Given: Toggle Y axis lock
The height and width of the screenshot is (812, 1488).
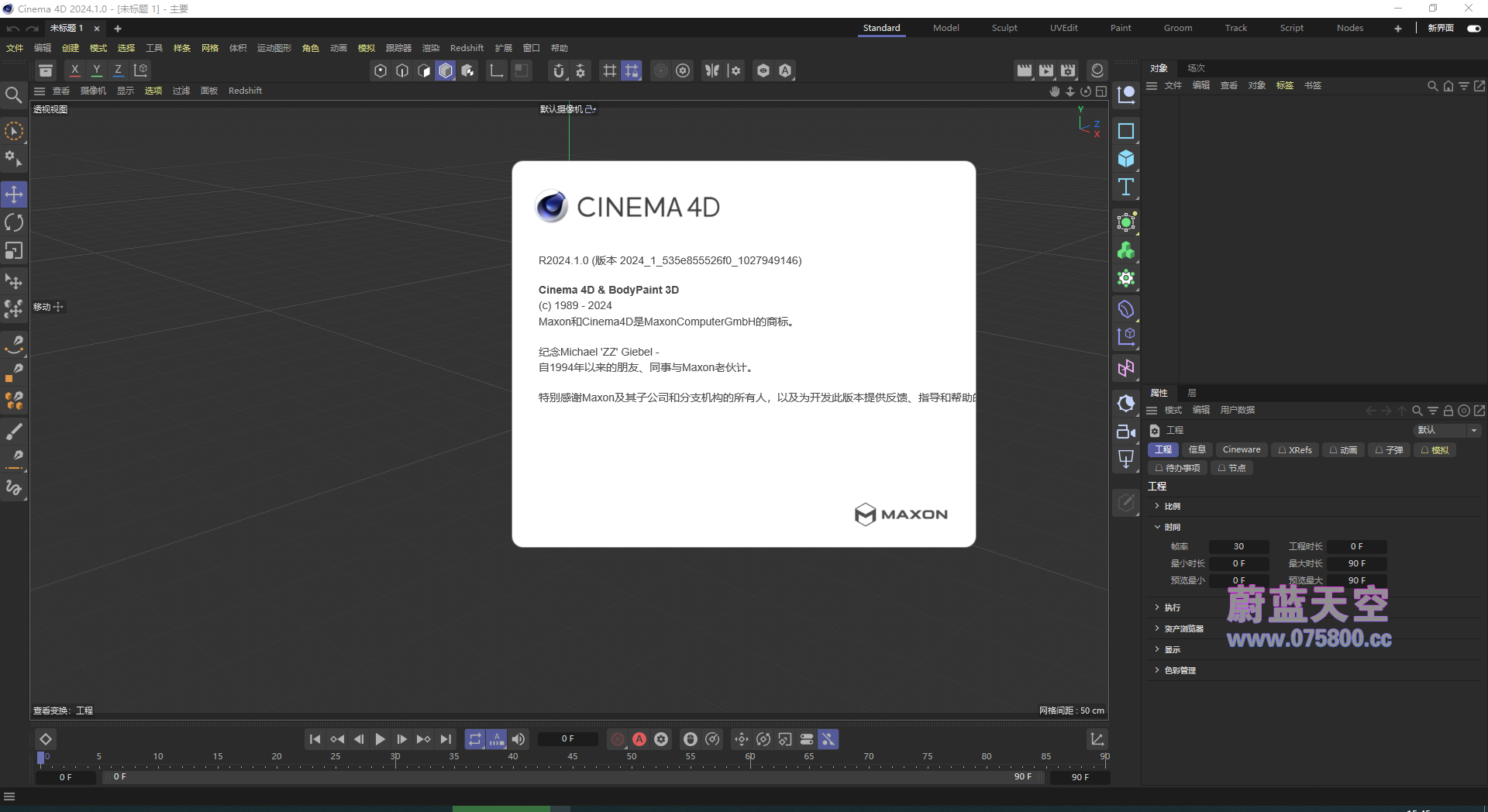Looking at the screenshot, I should tap(97, 71).
